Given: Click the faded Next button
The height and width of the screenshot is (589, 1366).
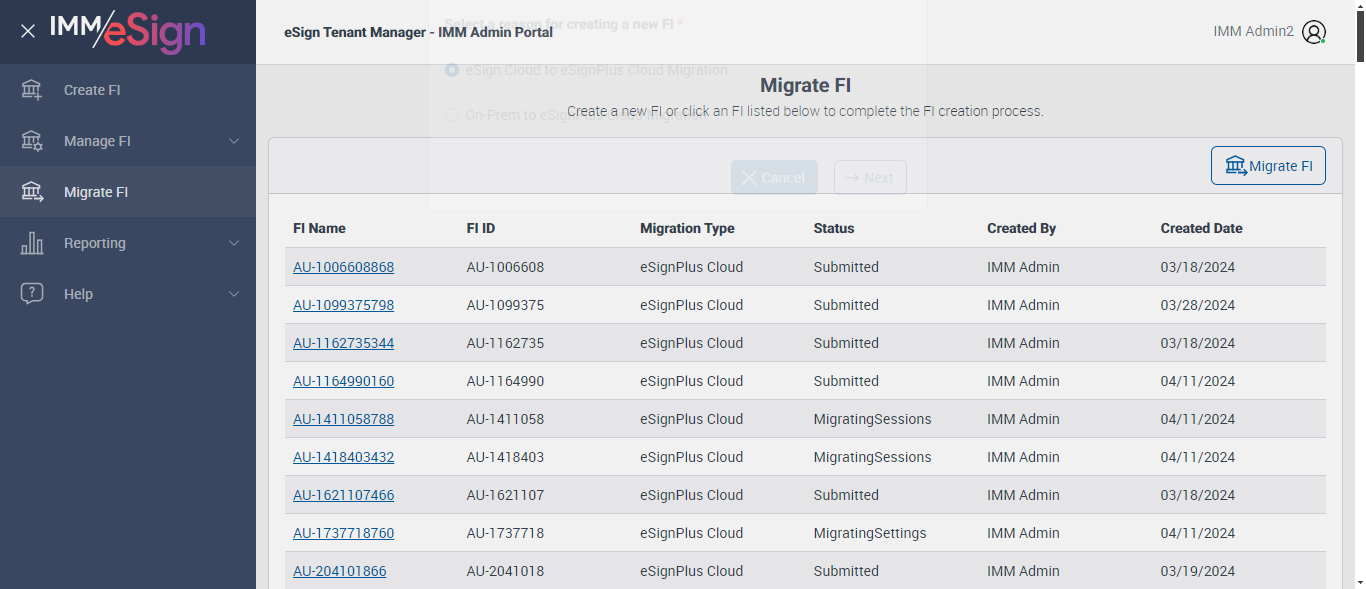Looking at the screenshot, I should 870,178.
